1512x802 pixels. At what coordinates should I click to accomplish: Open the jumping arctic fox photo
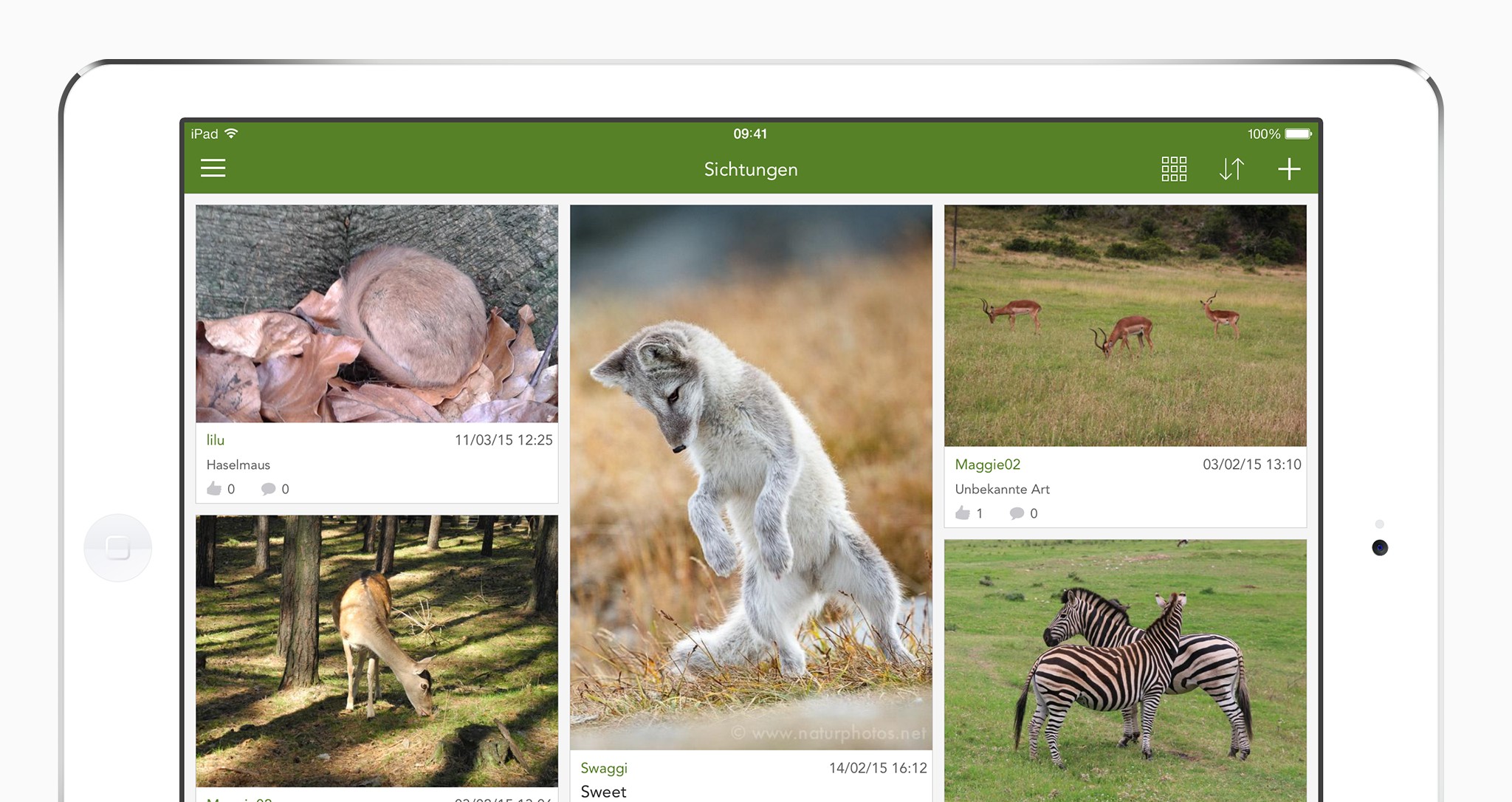tap(751, 476)
